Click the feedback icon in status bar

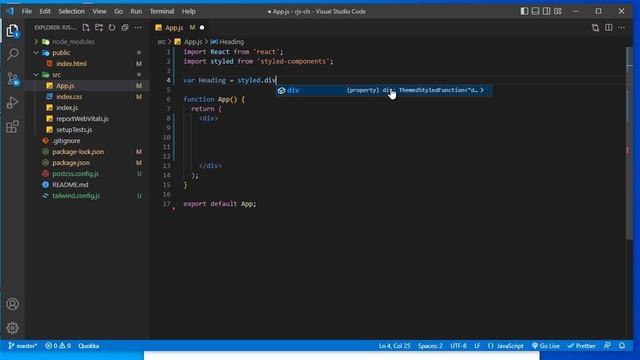point(607,346)
